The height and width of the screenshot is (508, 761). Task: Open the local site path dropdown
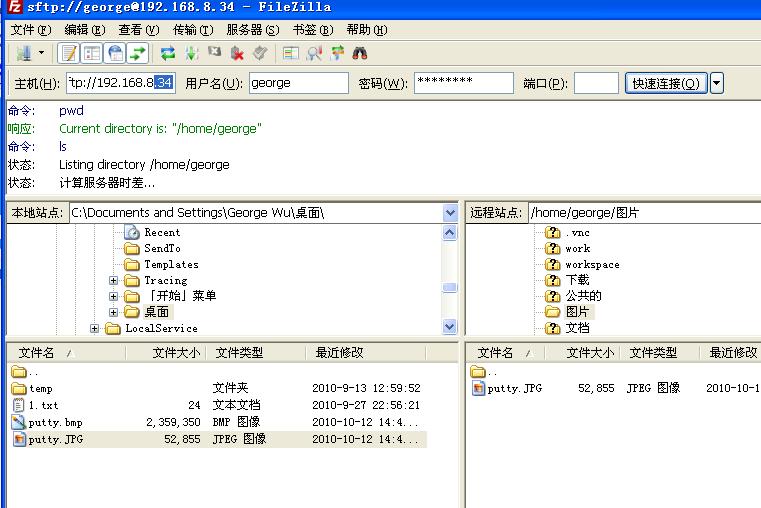coord(450,213)
